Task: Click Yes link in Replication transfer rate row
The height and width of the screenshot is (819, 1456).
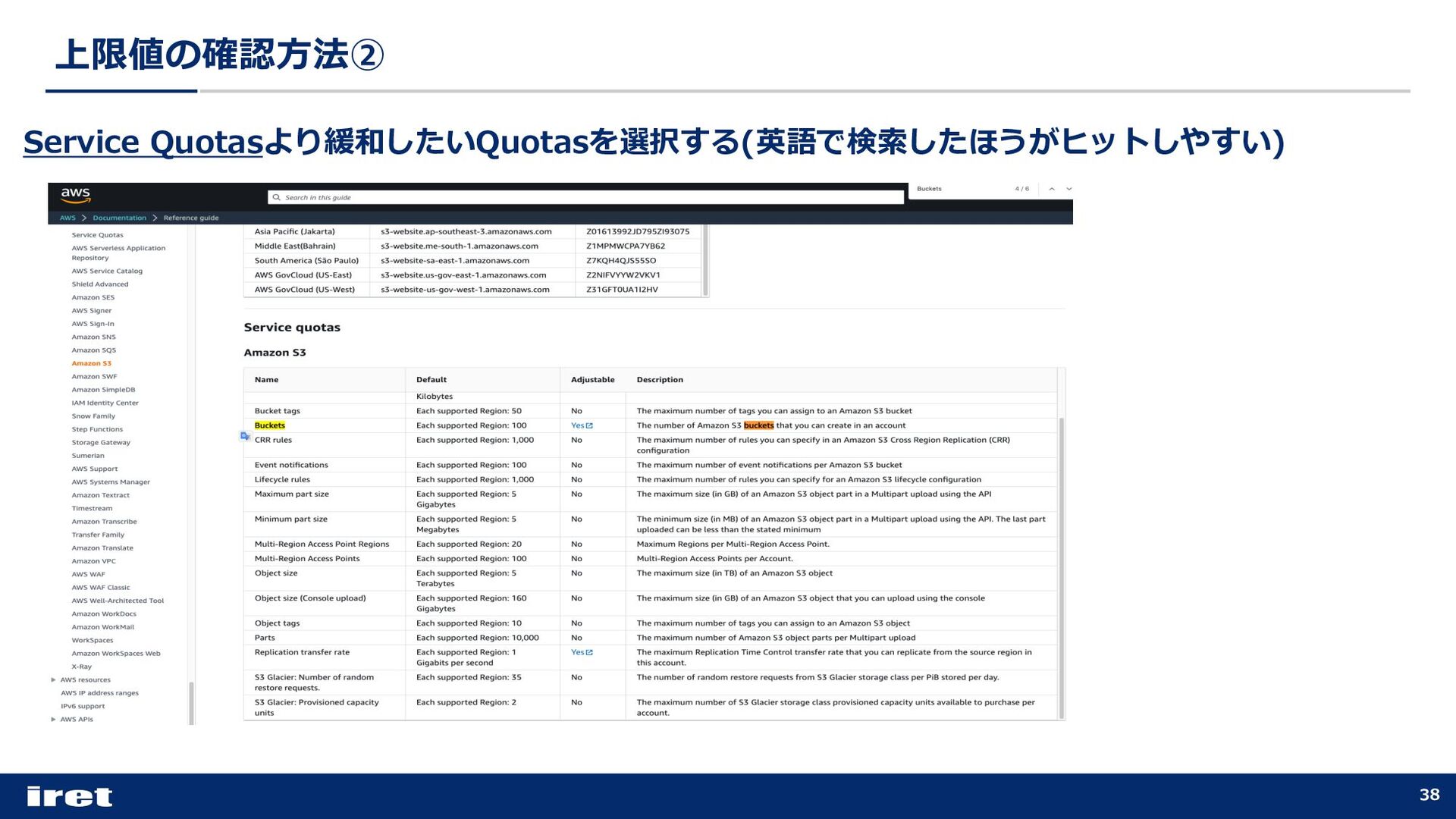Action: pyautogui.click(x=577, y=653)
